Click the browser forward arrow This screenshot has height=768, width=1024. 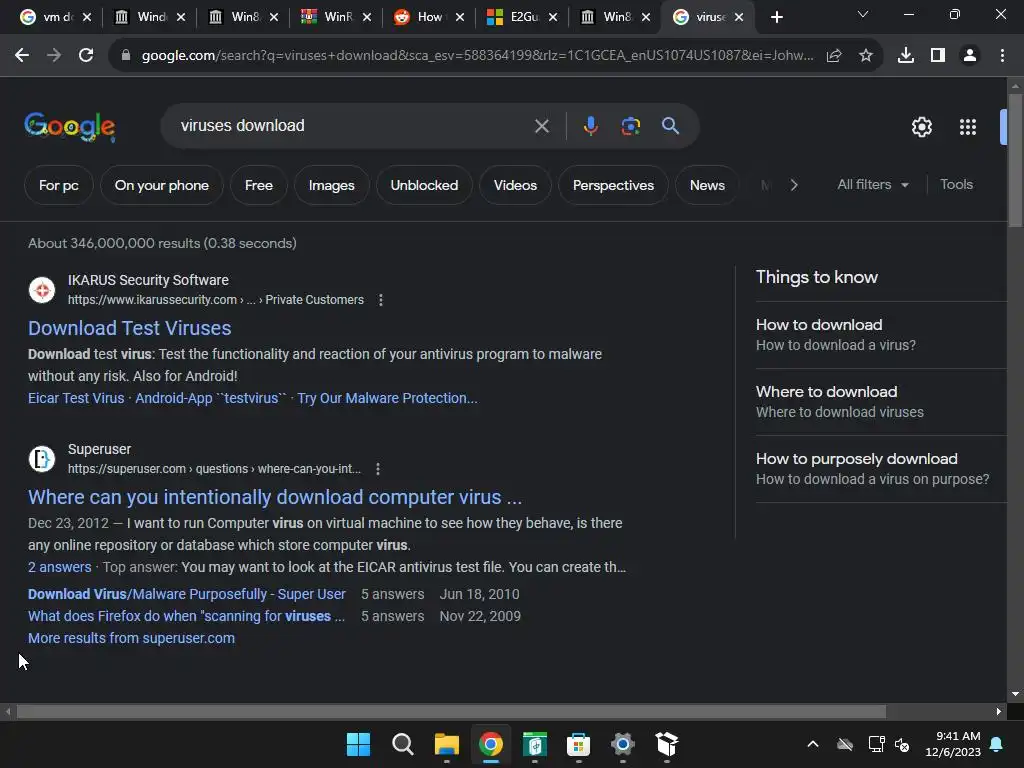(x=54, y=56)
